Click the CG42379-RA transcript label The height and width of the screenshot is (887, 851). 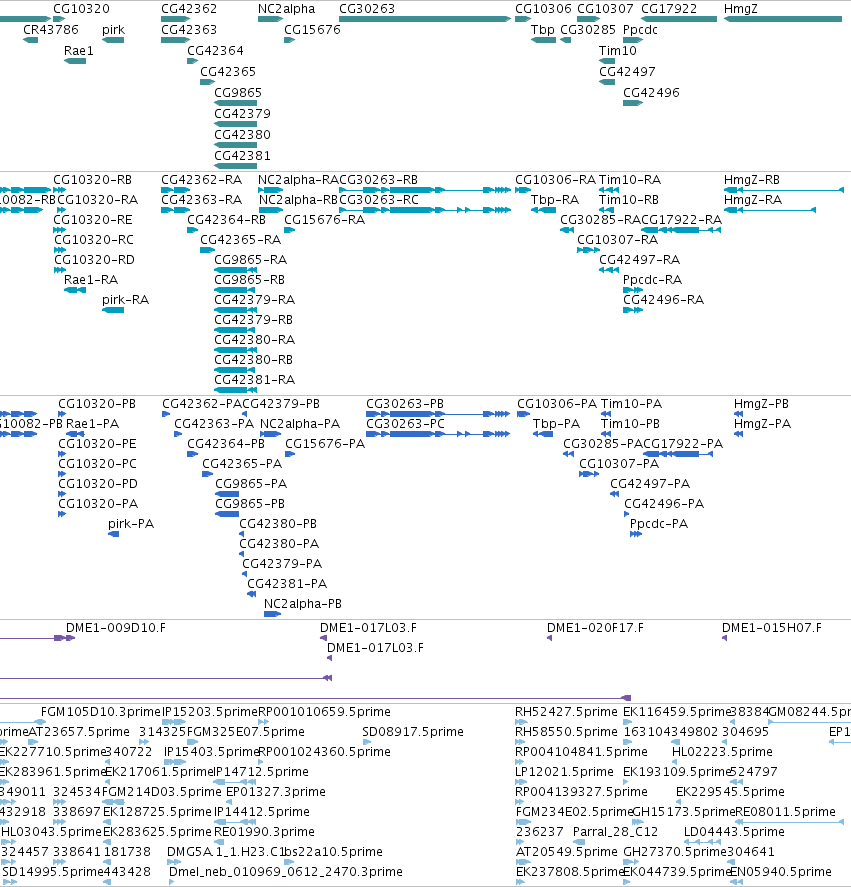pyautogui.click(x=255, y=299)
